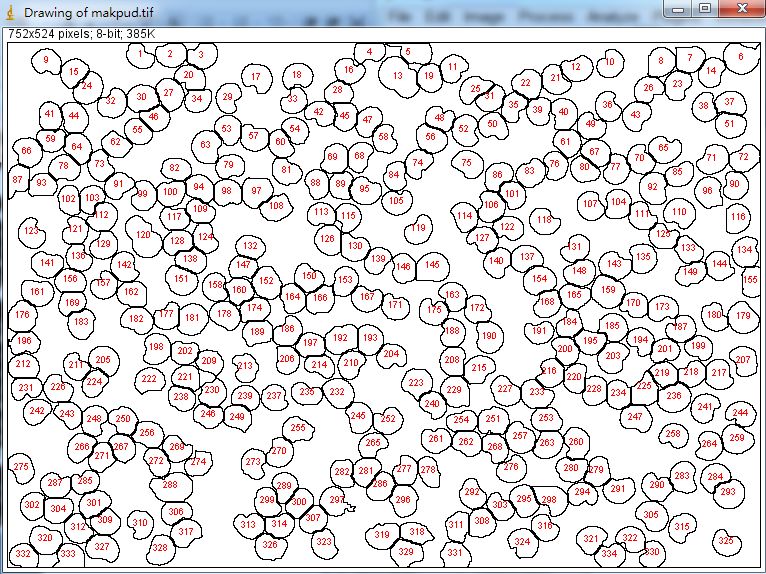Viewport: 766px width, 574px height.
Task: Select the particle labeled 325
Action: click(726, 541)
